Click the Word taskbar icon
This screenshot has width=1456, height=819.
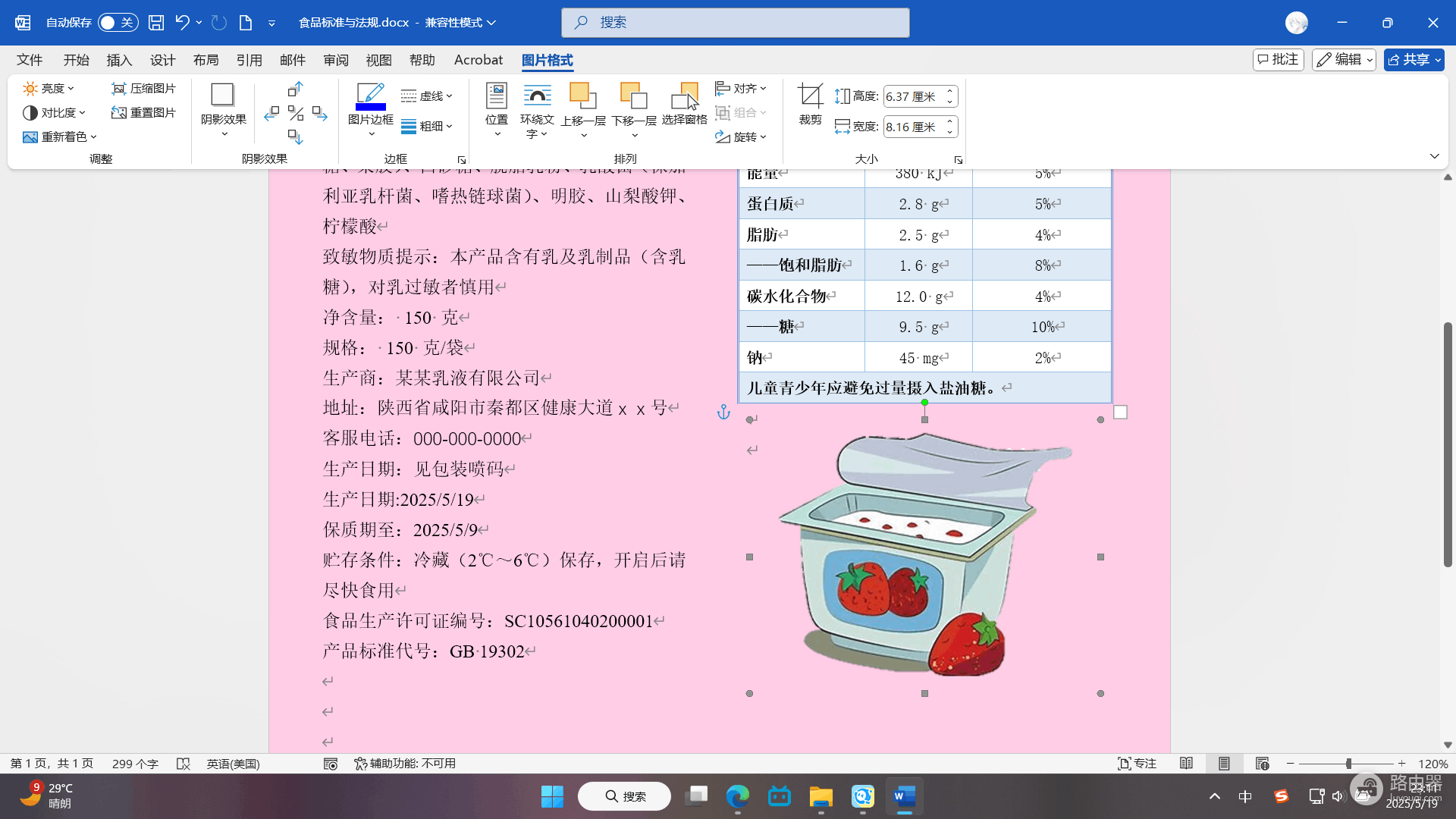(x=904, y=796)
